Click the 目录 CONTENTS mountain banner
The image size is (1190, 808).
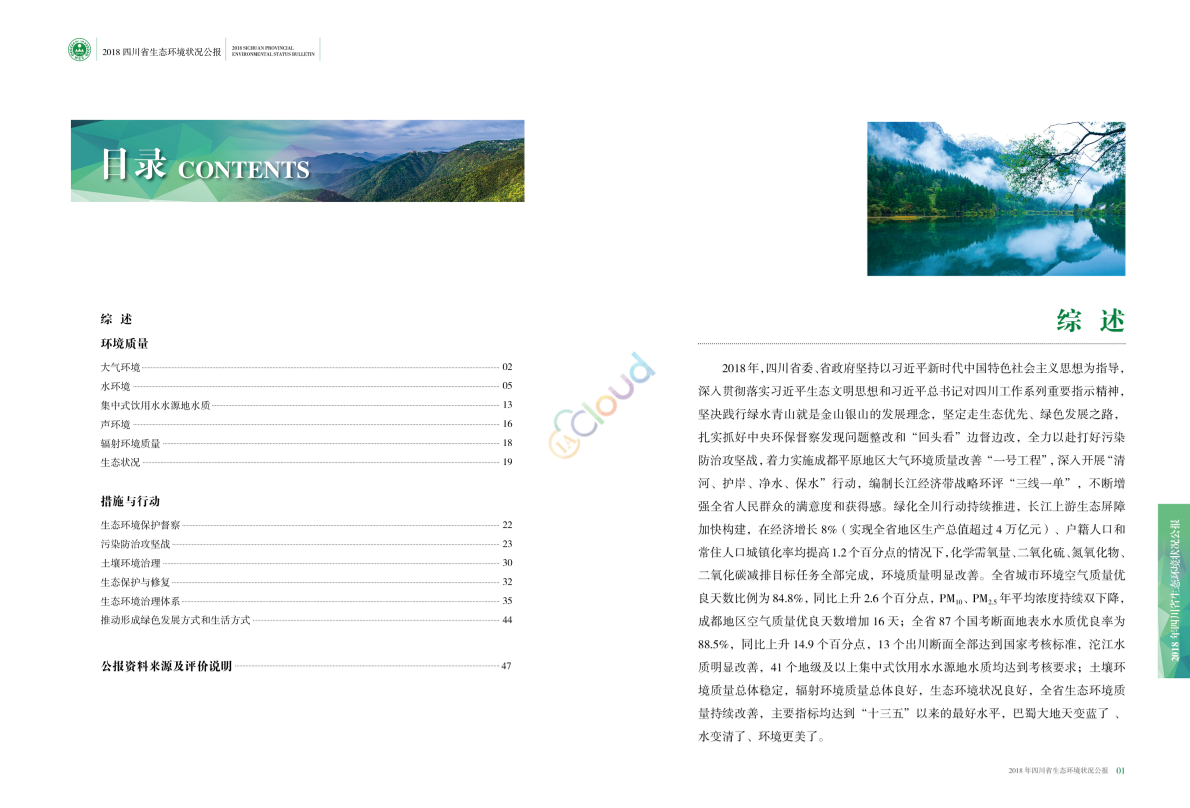pos(298,161)
